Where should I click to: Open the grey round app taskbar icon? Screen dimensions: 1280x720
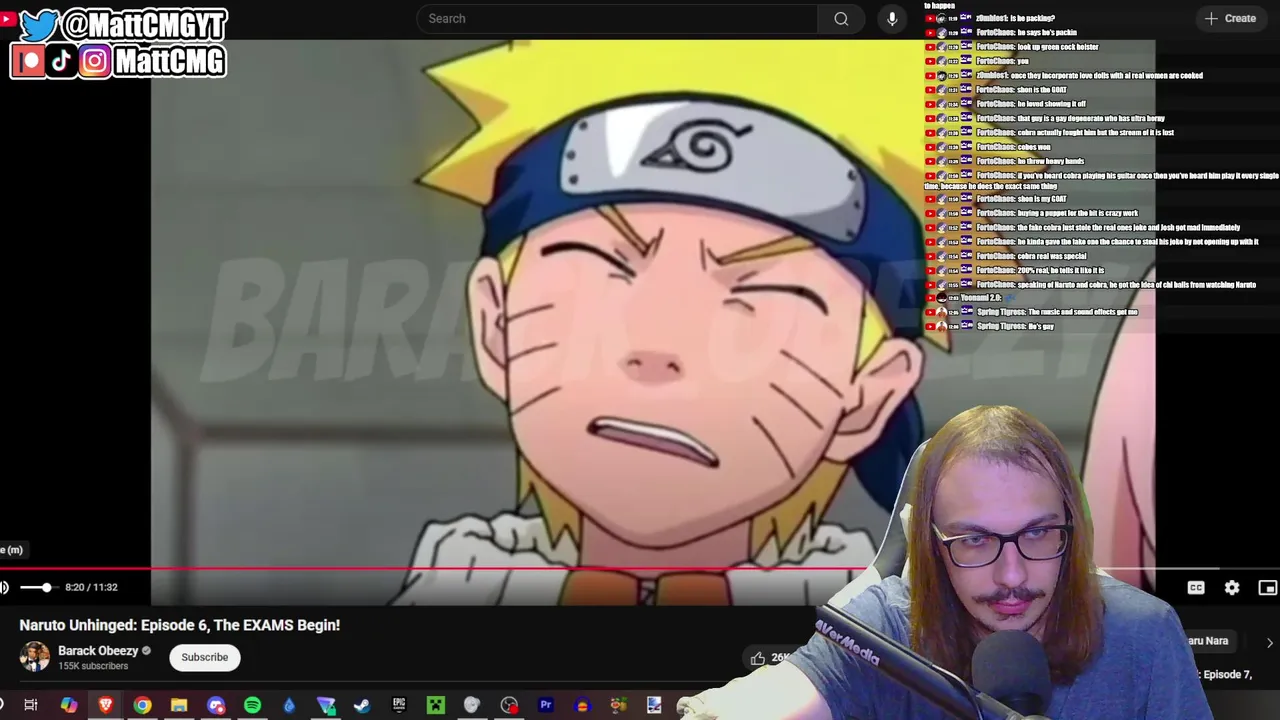pyautogui.click(x=472, y=705)
